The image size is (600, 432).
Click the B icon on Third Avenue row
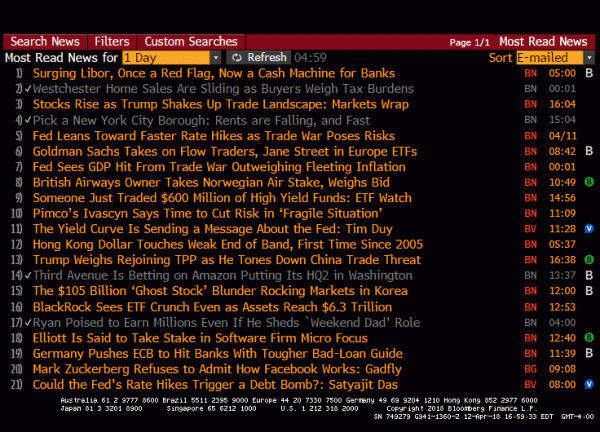tap(589, 275)
